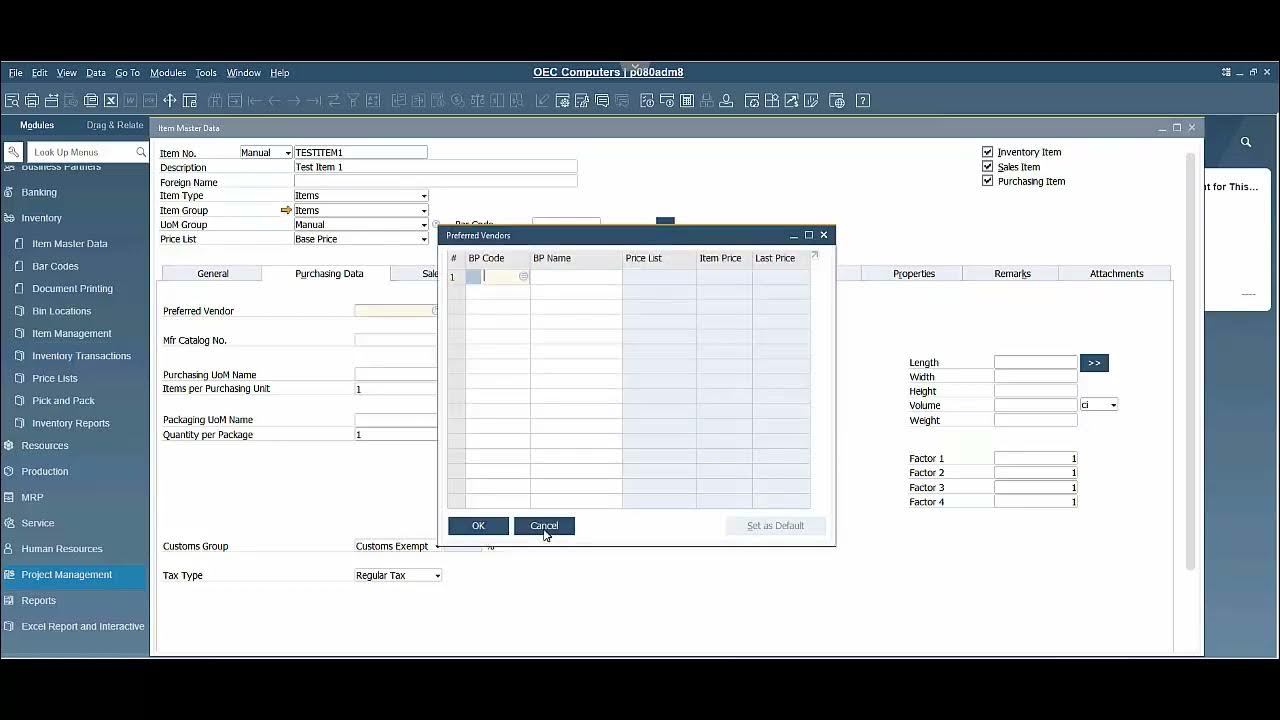Switch to the Properties tab
The height and width of the screenshot is (720, 1280).
914,273
